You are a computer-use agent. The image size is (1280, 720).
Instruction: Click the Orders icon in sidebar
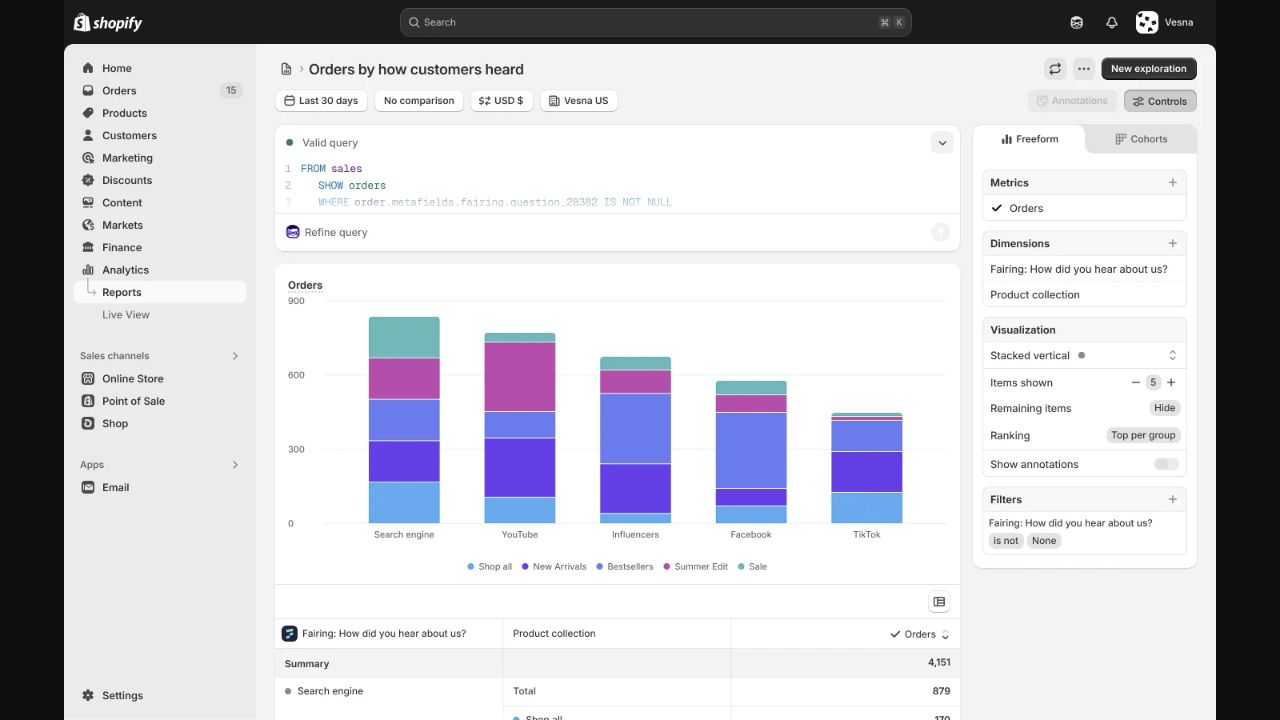(x=88, y=90)
